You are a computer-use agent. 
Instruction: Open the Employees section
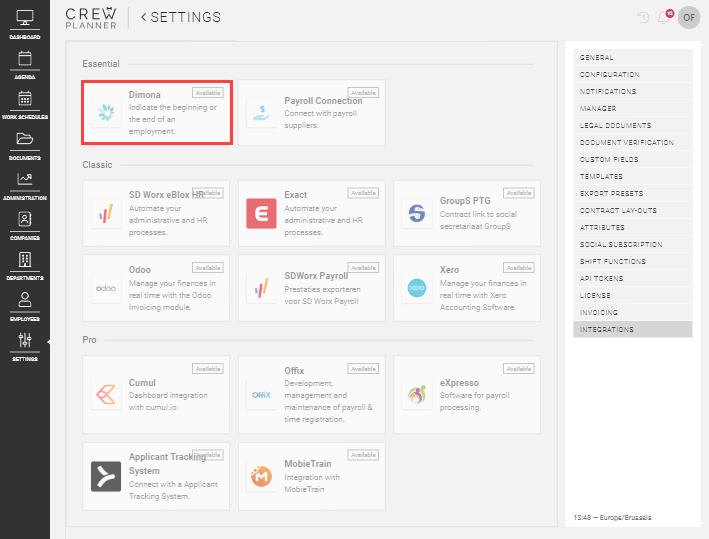(x=25, y=305)
